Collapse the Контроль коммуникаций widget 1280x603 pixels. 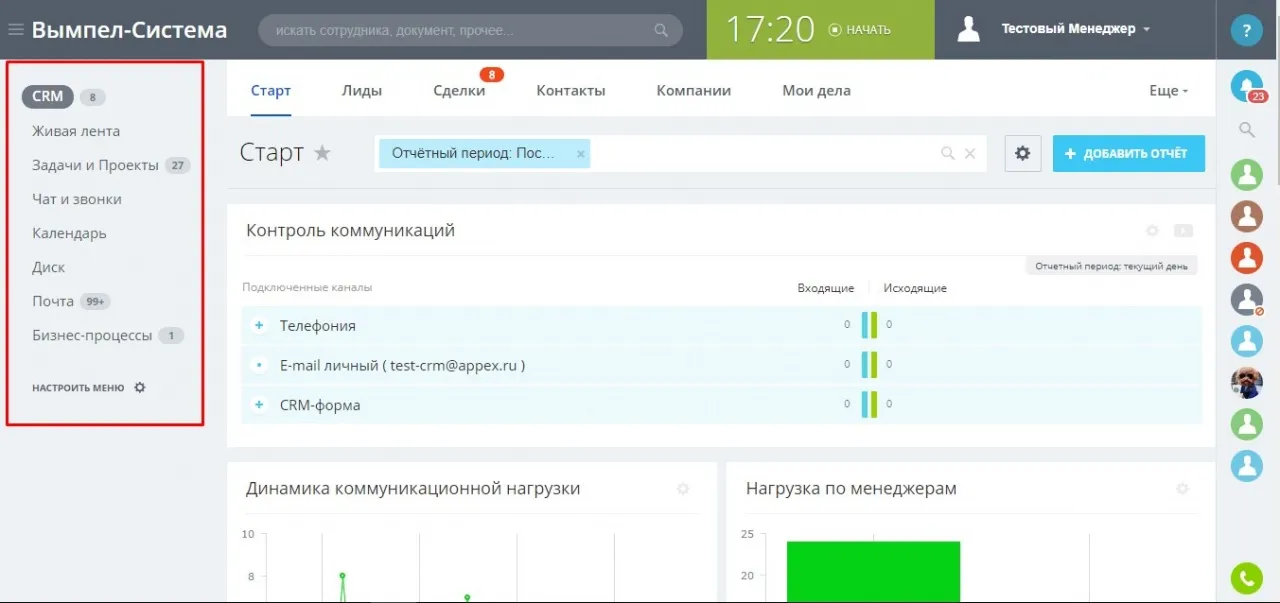point(1184,230)
